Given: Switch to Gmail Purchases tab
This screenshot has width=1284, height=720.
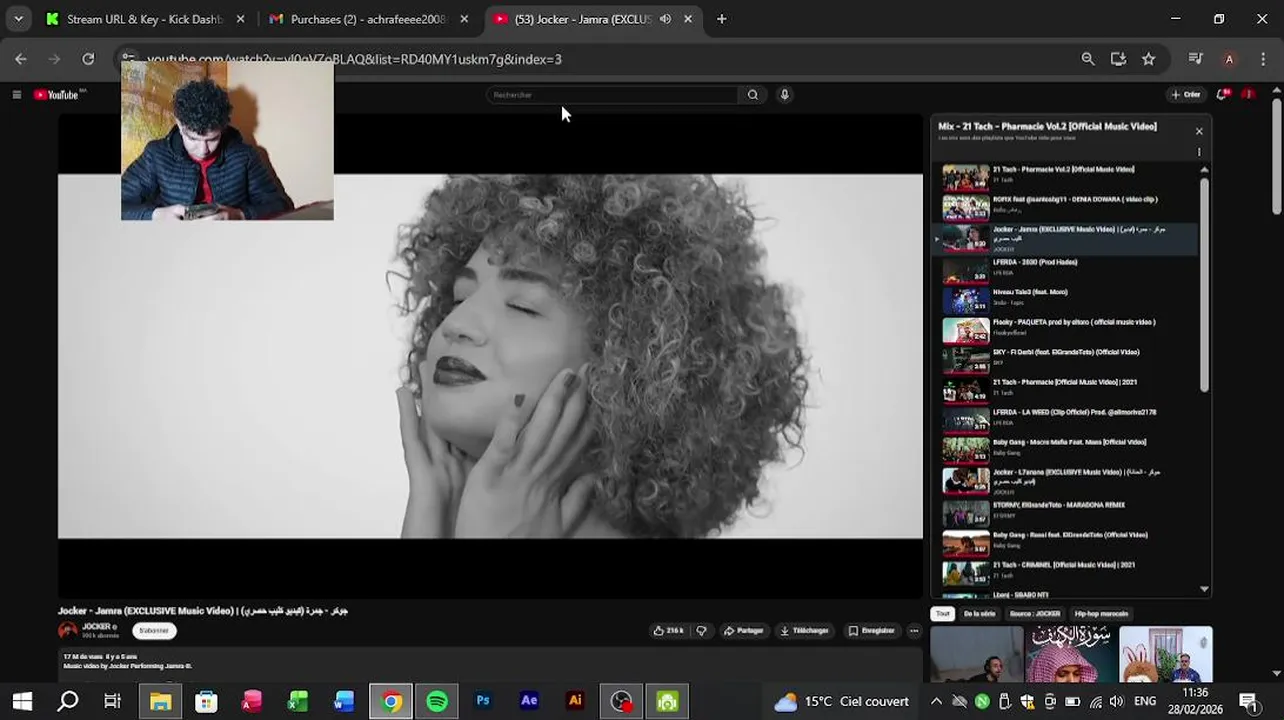Looking at the screenshot, I should (x=368, y=19).
